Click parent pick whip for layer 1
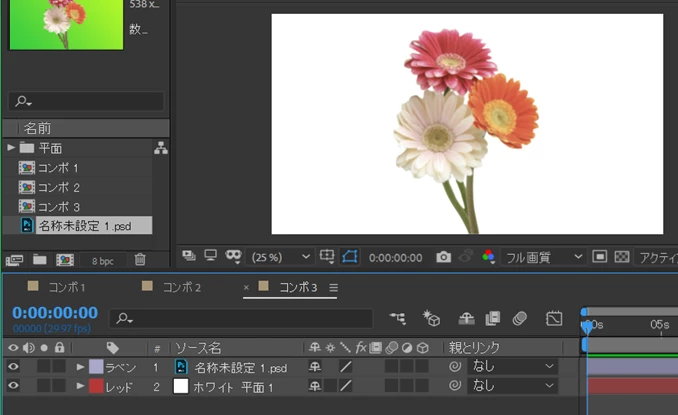The image size is (678, 415). pyautogui.click(x=454, y=367)
